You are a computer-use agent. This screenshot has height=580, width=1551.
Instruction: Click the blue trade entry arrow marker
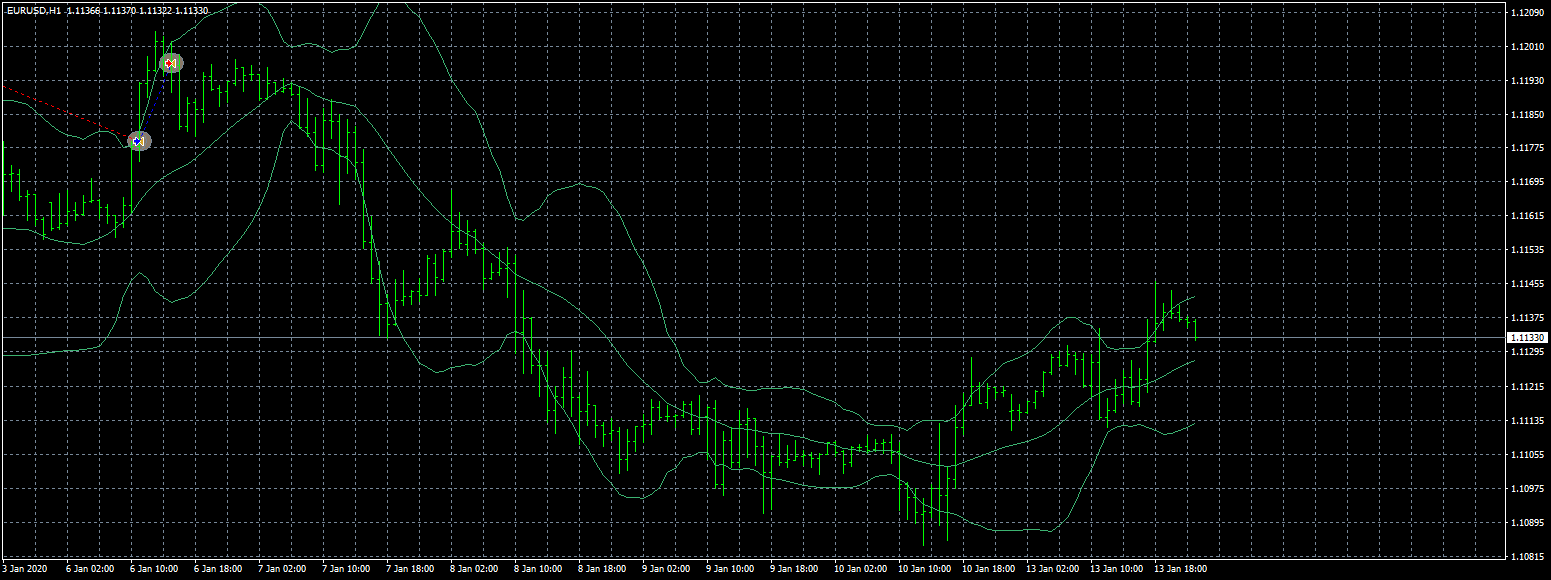139,142
